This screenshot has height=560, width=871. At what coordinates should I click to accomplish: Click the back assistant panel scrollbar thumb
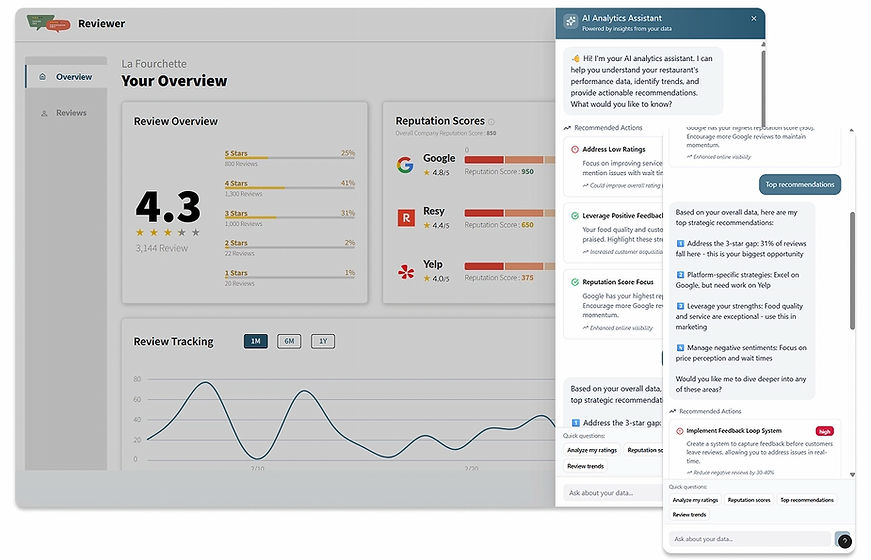point(763,88)
